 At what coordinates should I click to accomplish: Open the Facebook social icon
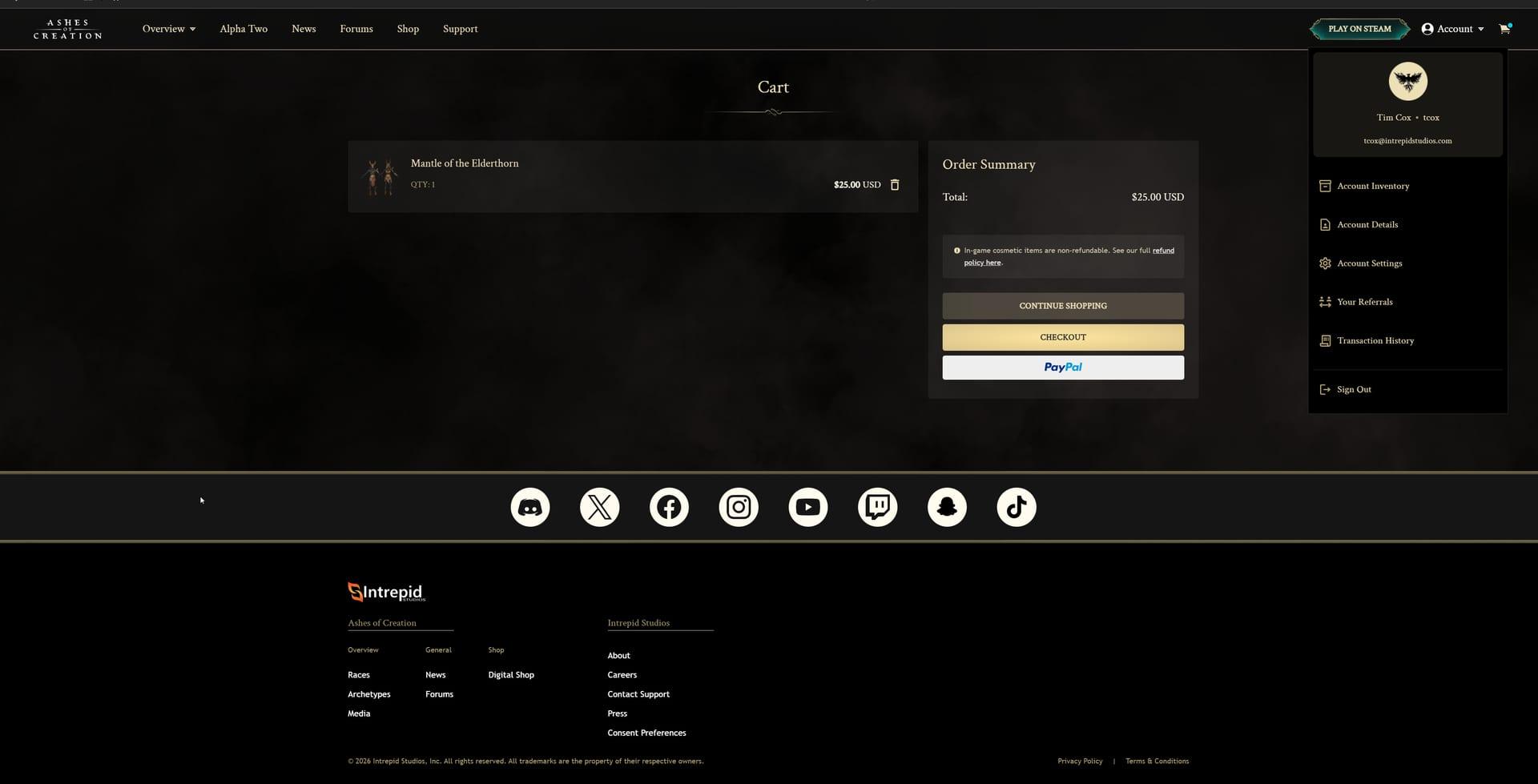click(x=669, y=507)
